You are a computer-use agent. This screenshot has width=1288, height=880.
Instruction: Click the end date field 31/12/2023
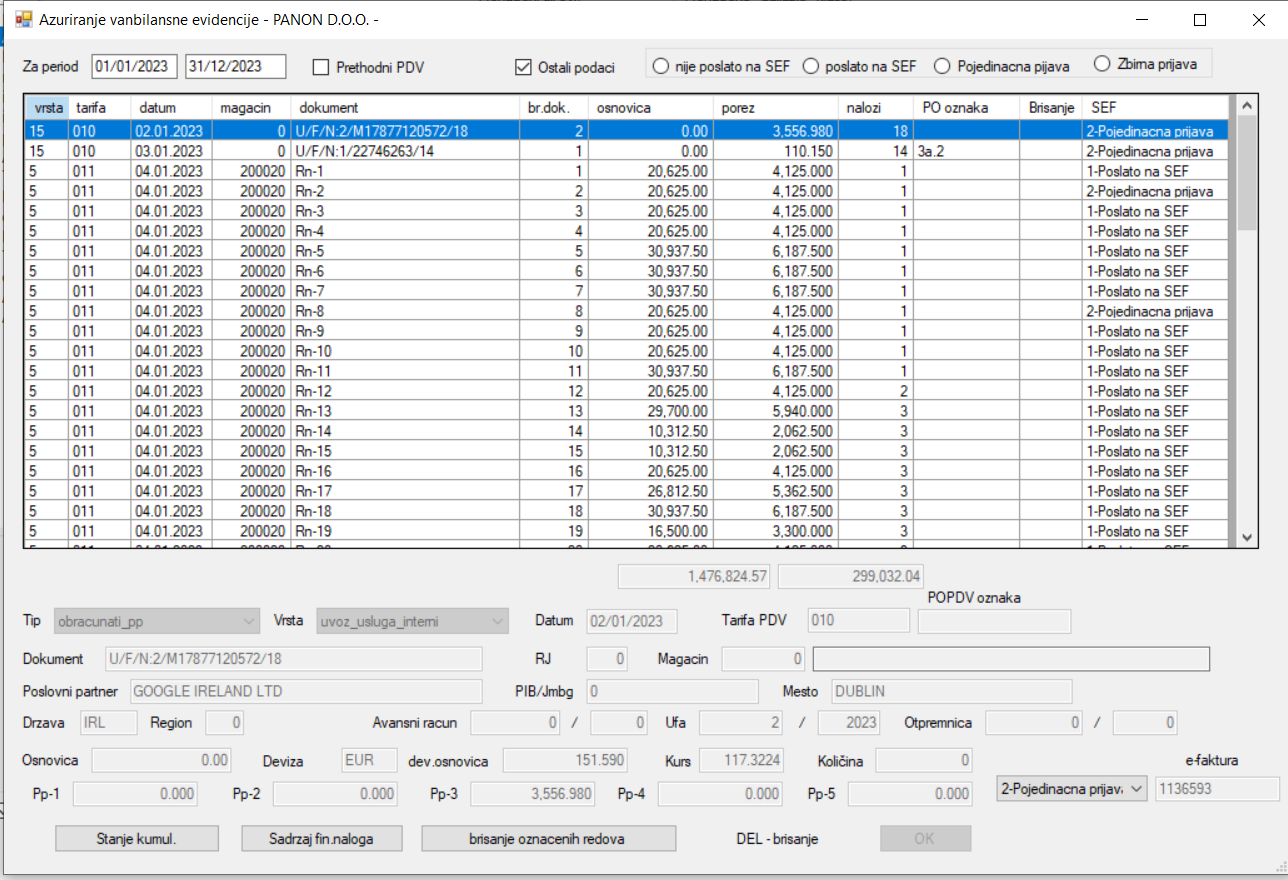[235, 66]
